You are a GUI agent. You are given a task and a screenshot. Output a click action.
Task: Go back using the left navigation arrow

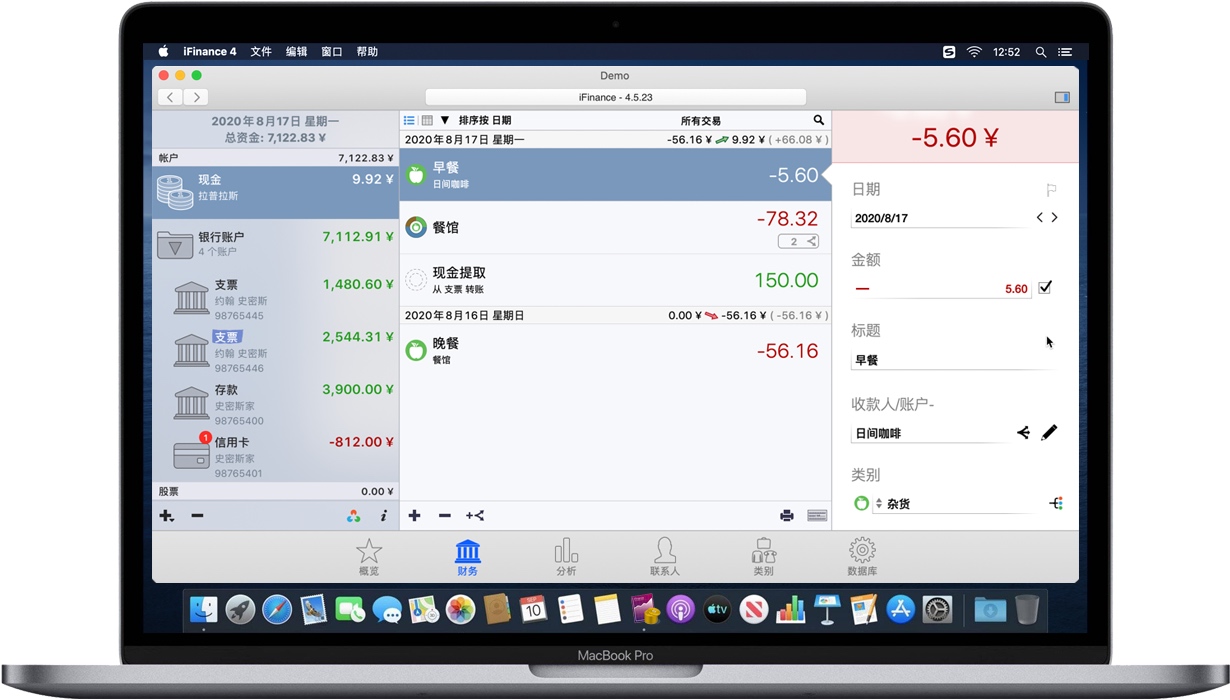pos(170,97)
